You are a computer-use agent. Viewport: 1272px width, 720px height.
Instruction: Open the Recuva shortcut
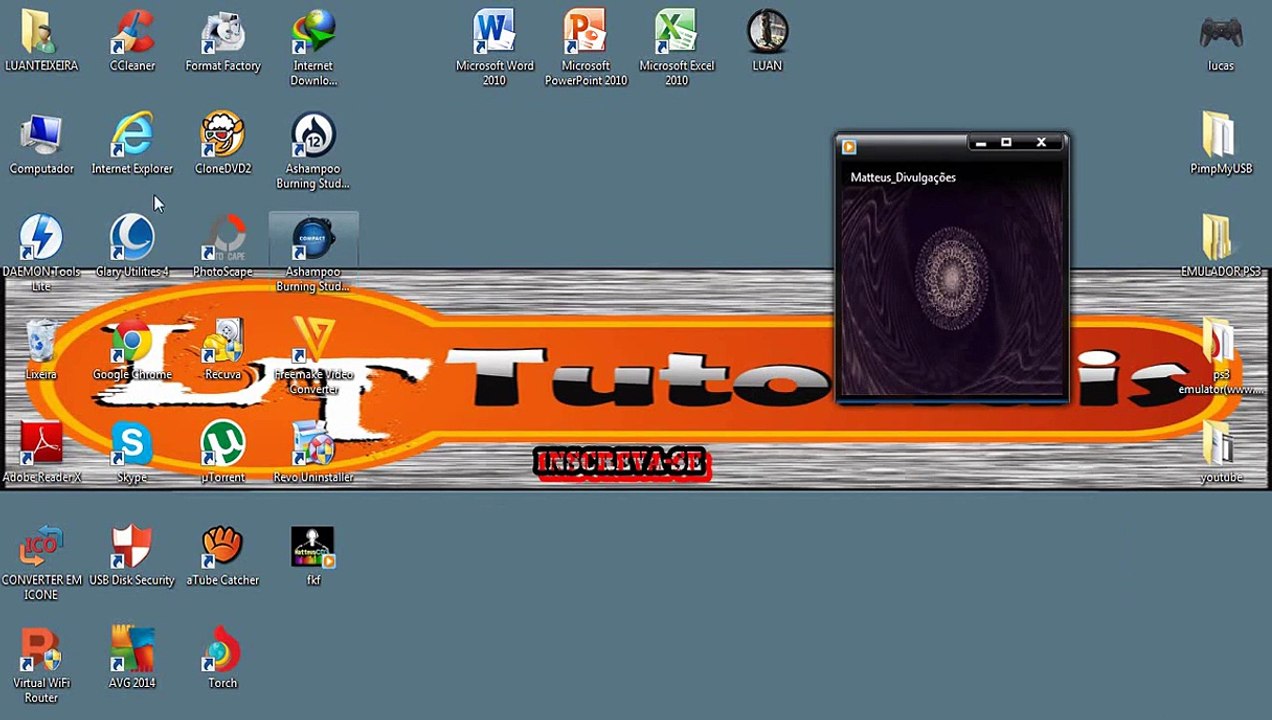coord(223,349)
